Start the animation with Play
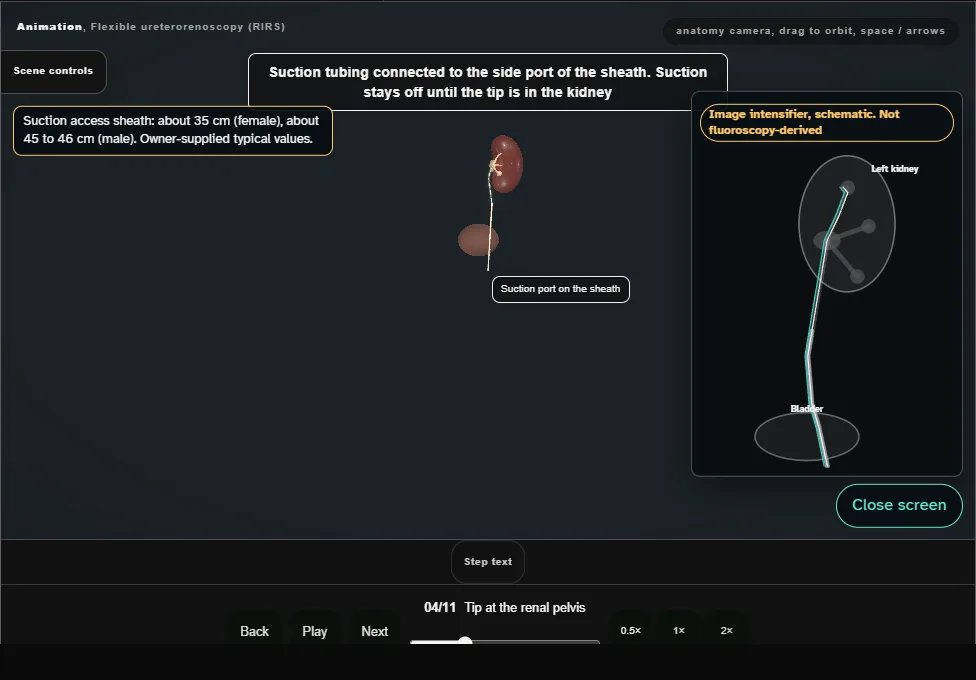 pyautogui.click(x=314, y=631)
